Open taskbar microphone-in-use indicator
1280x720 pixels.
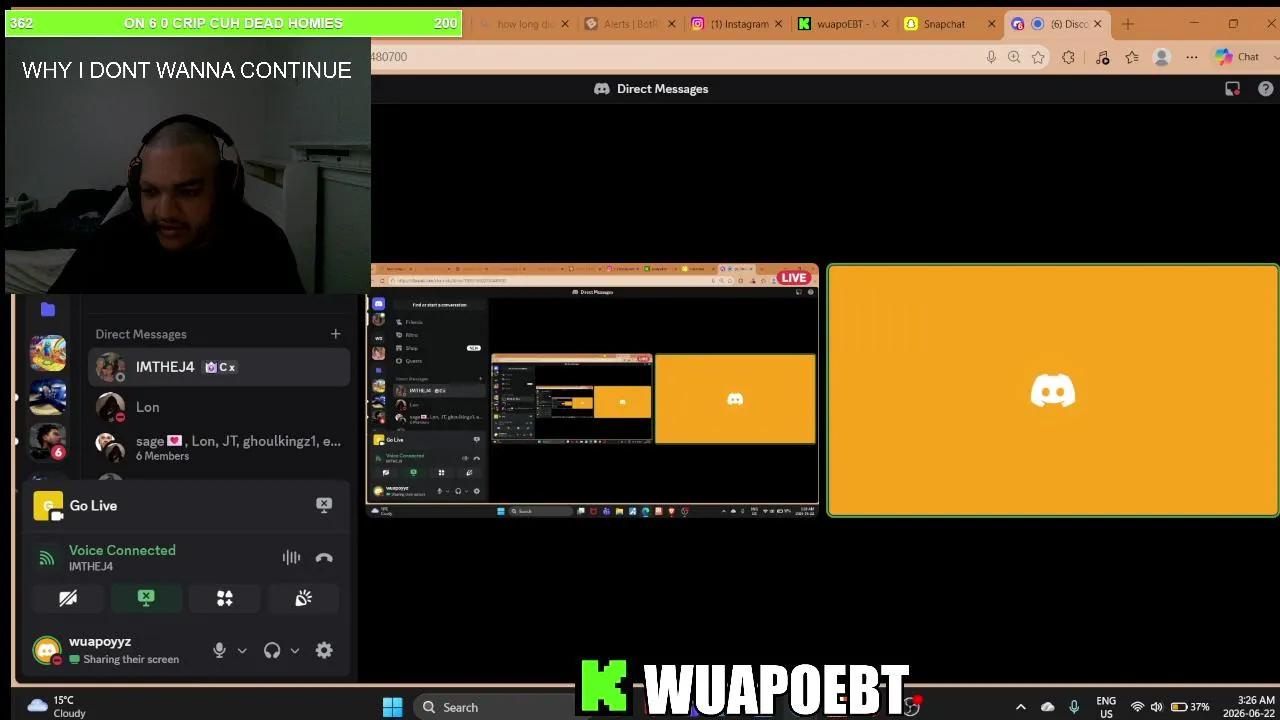click(1074, 707)
